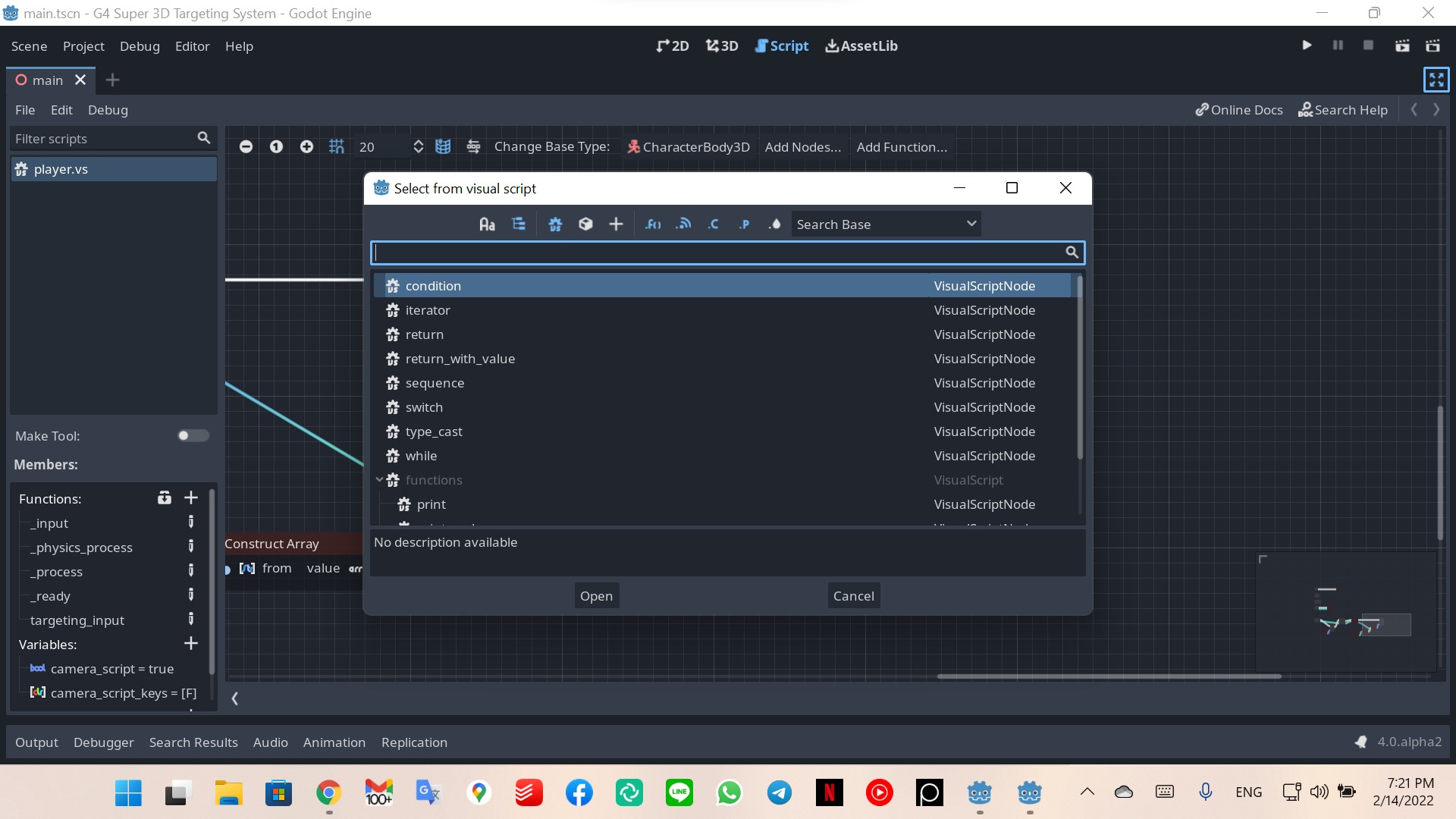Click the Open button in the dialog
The width and height of the screenshot is (1456, 819).
pyautogui.click(x=597, y=595)
